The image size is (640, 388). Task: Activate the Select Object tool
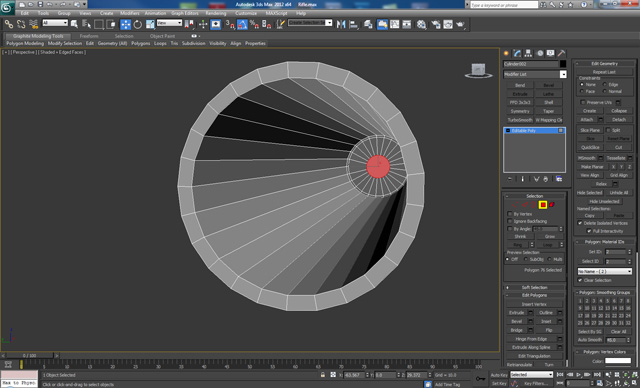pyautogui.click(x=74, y=24)
